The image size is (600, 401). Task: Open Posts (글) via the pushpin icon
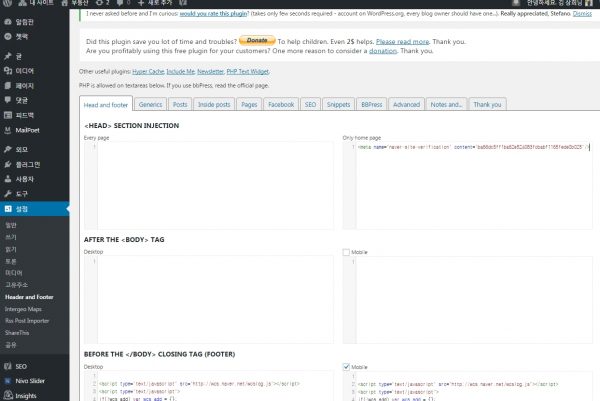coord(8,56)
